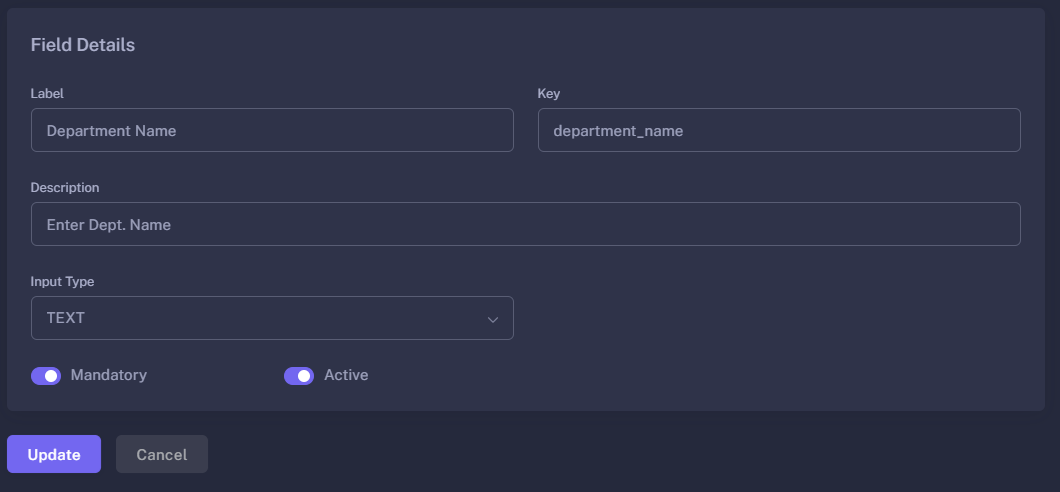
Task: Click the Field Details heading
Action: tap(83, 45)
